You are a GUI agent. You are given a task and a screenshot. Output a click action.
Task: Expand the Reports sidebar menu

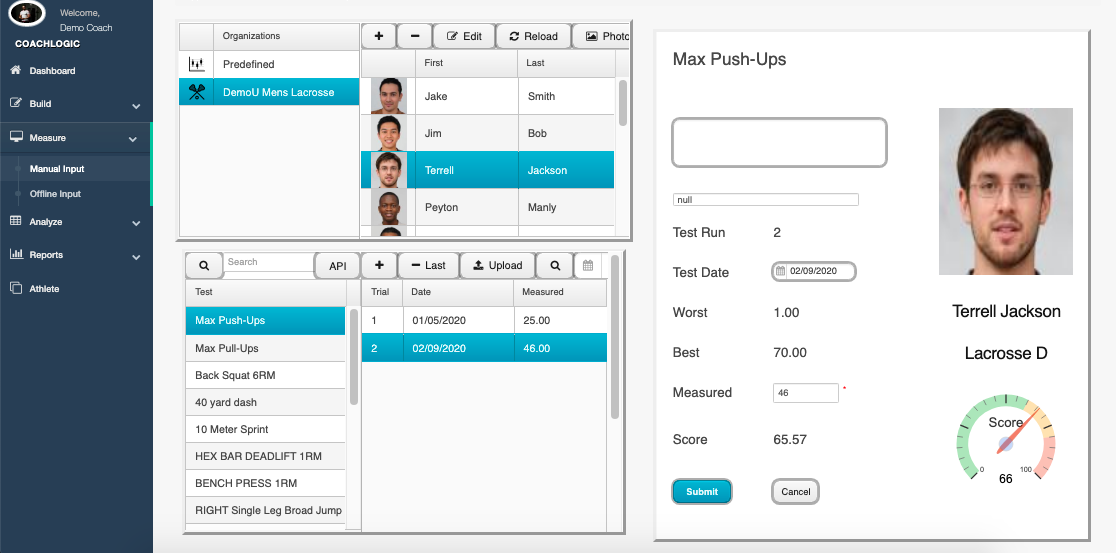(x=135, y=257)
